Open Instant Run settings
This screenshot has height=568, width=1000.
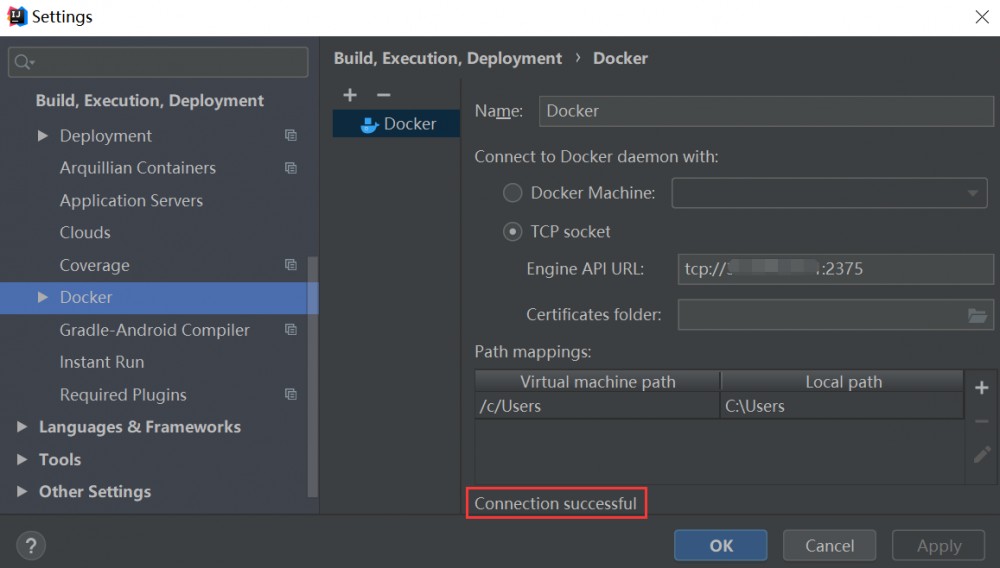click(x=101, y=361)
